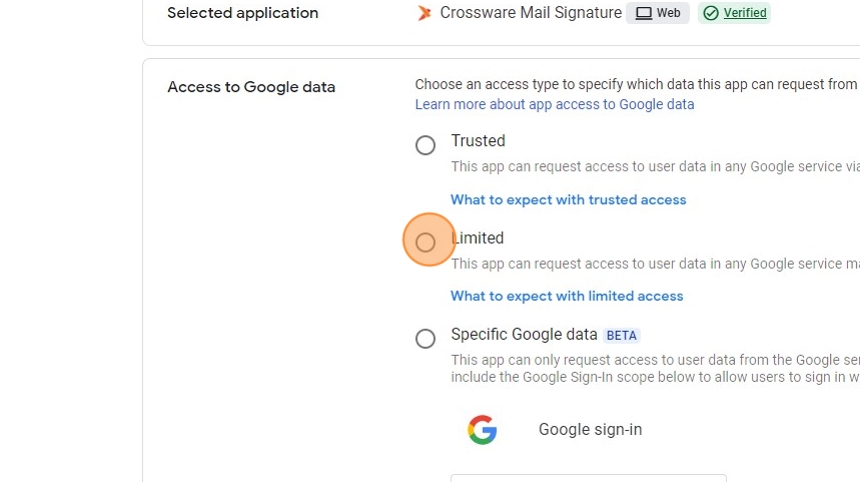Viewport: 860px width, 482px height.
Task: Click the Google G logo
Action: [482, 430]
